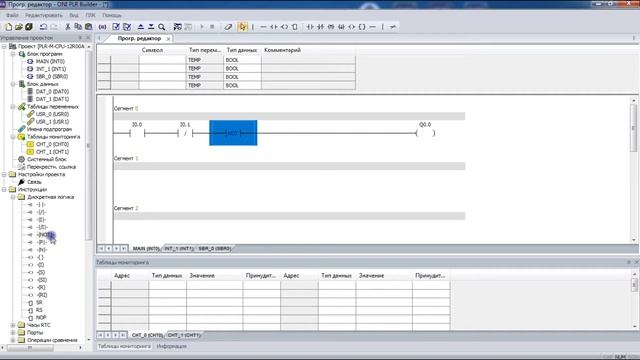Open the Вид menu
640x360 pixels.
click(x=74, y=15)
